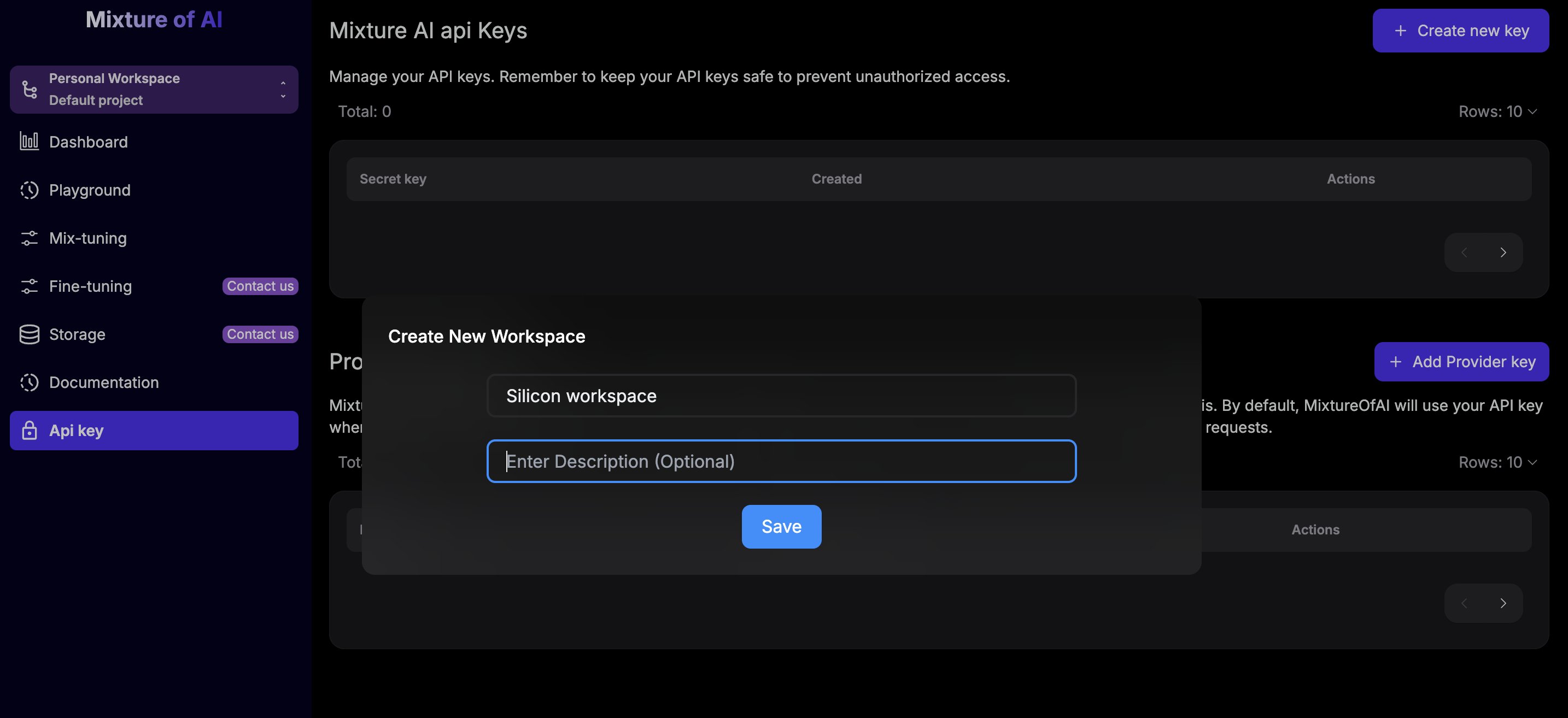Click the Mix-tuning sliders icon
The height and width of the screenshot is (718, 1568).
(x=28, y=238)
